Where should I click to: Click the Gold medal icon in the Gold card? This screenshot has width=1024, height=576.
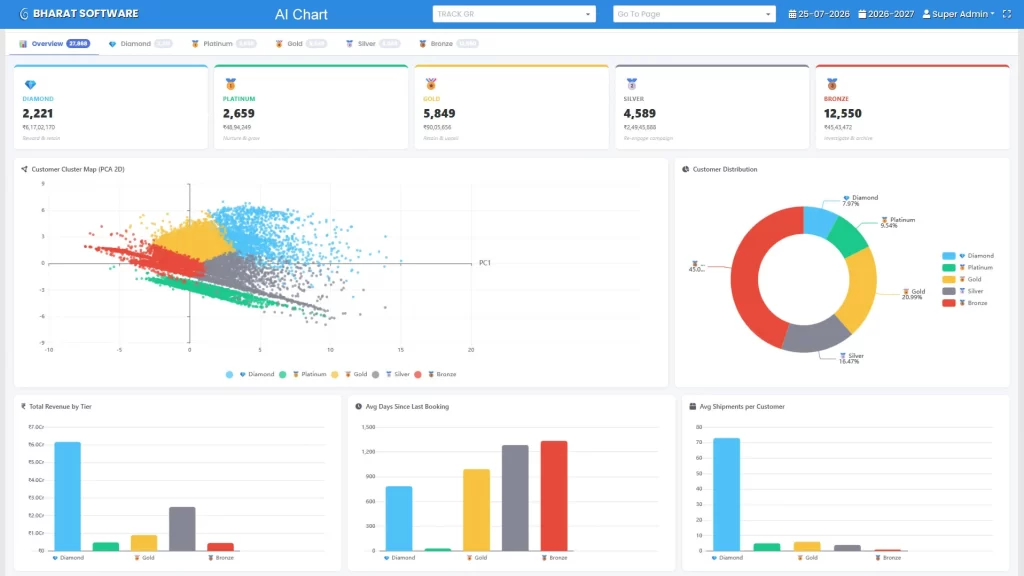click(431, 84)
